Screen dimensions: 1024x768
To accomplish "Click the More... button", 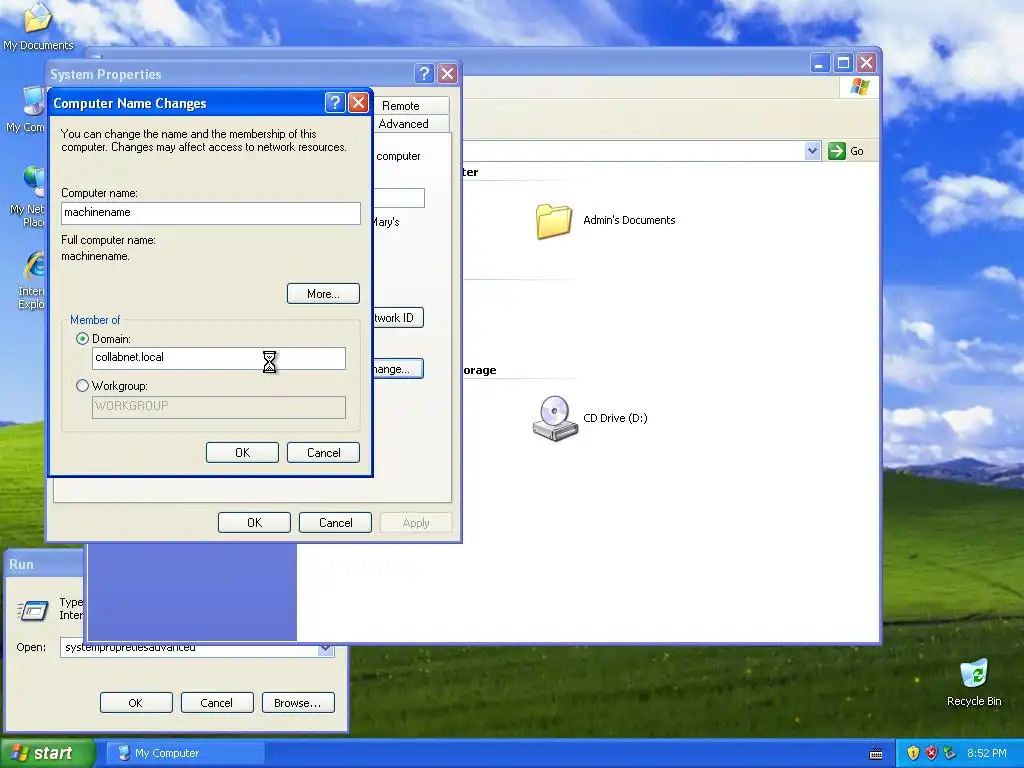I will [323, 294].
